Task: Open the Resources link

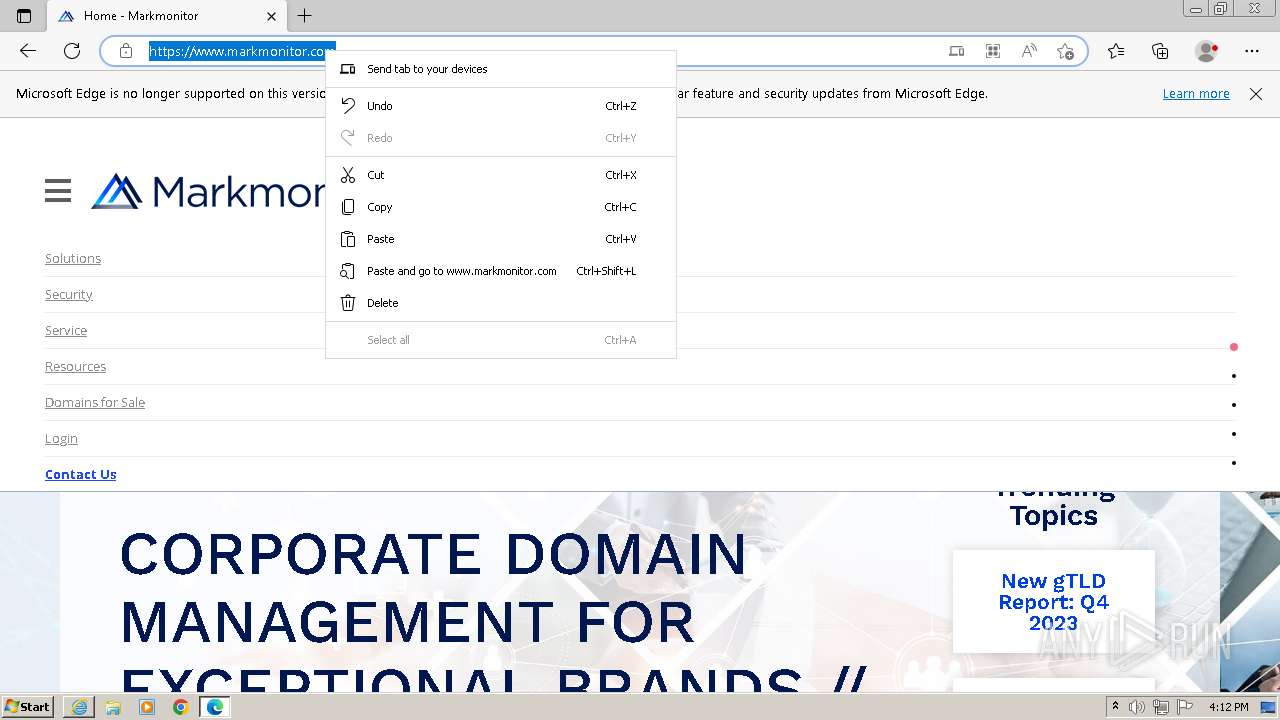Action: [x=75, y=366]
